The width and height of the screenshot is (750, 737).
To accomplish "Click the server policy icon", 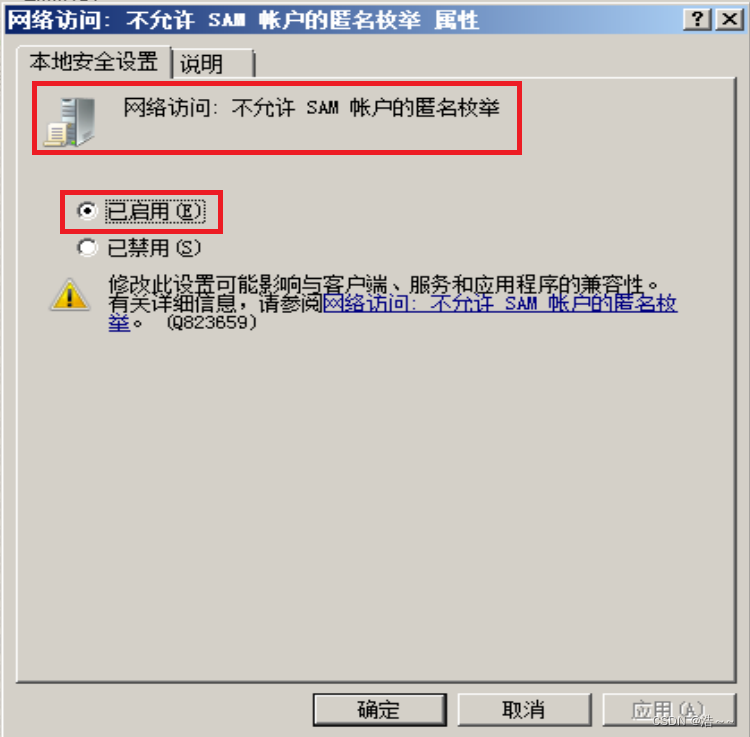I will (70, 121).
